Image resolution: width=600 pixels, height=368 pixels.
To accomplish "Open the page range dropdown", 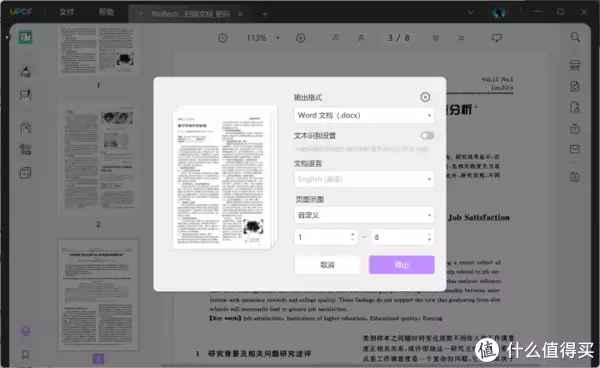I will (364, 215).
